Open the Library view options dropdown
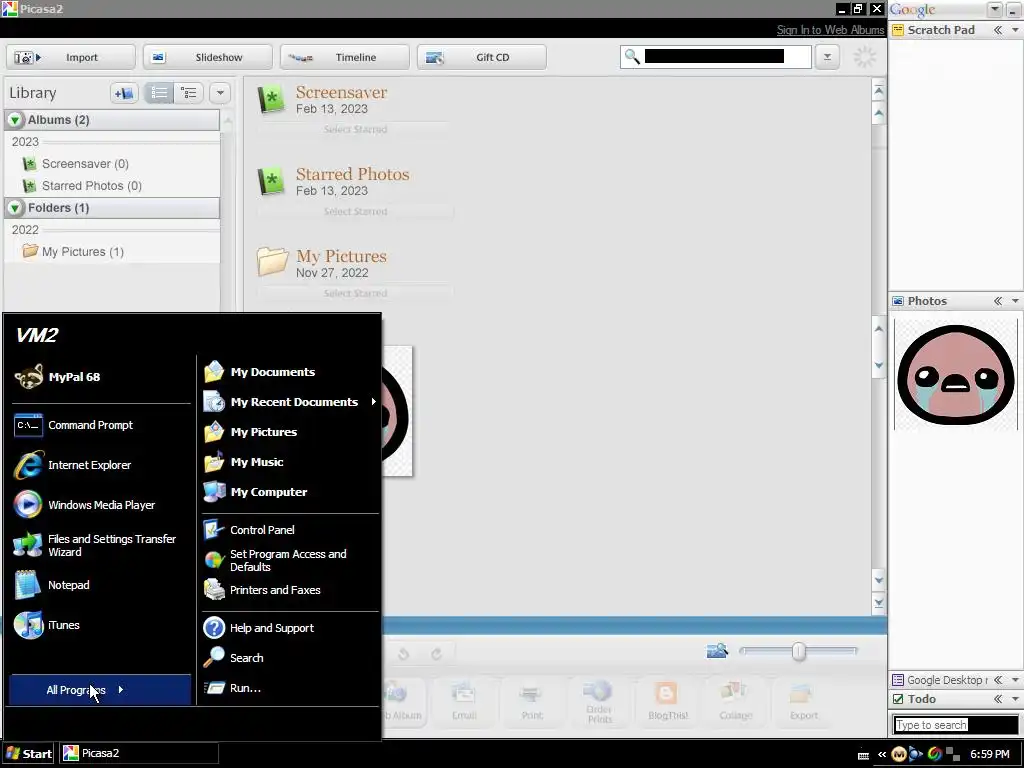This screenshot has height=768, width=1024. (220, 93)
